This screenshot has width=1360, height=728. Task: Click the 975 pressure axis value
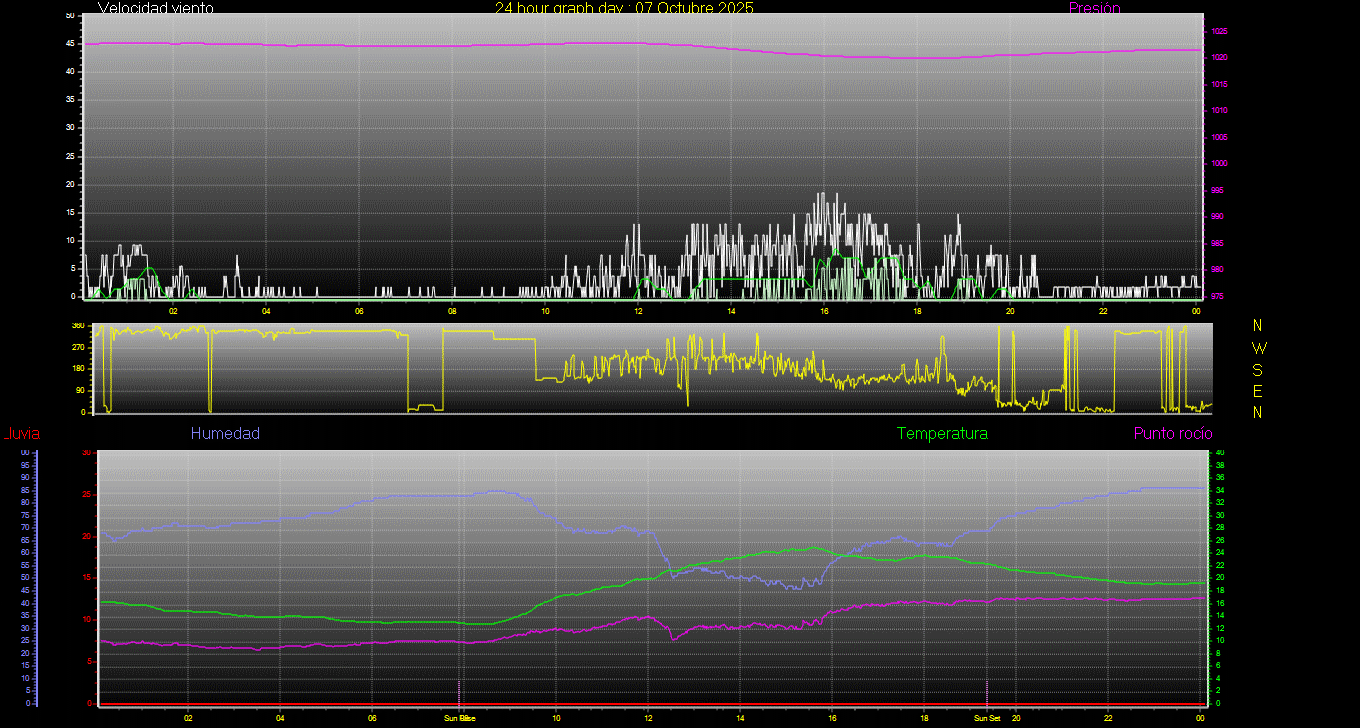tap(1220, 296)
